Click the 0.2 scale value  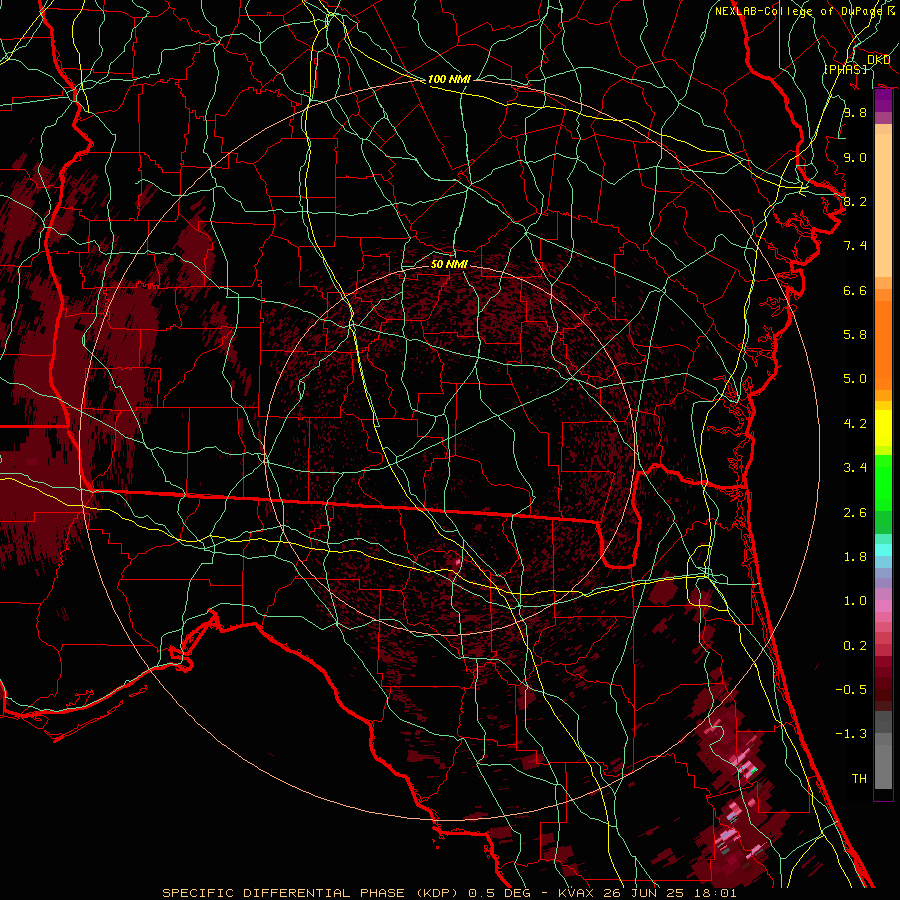coord(855,646)
